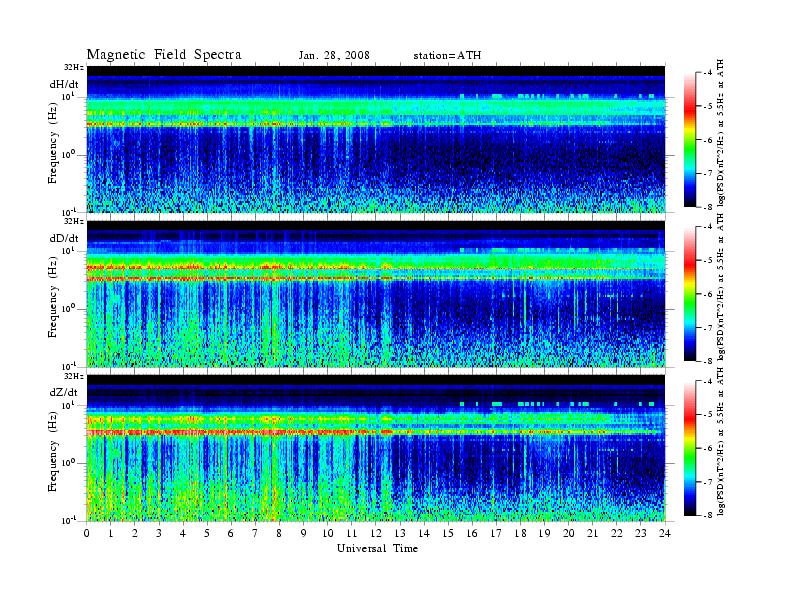792x612 pixels.
Task: Select the 'dH/dt' panel label
Action: [64, 84]
